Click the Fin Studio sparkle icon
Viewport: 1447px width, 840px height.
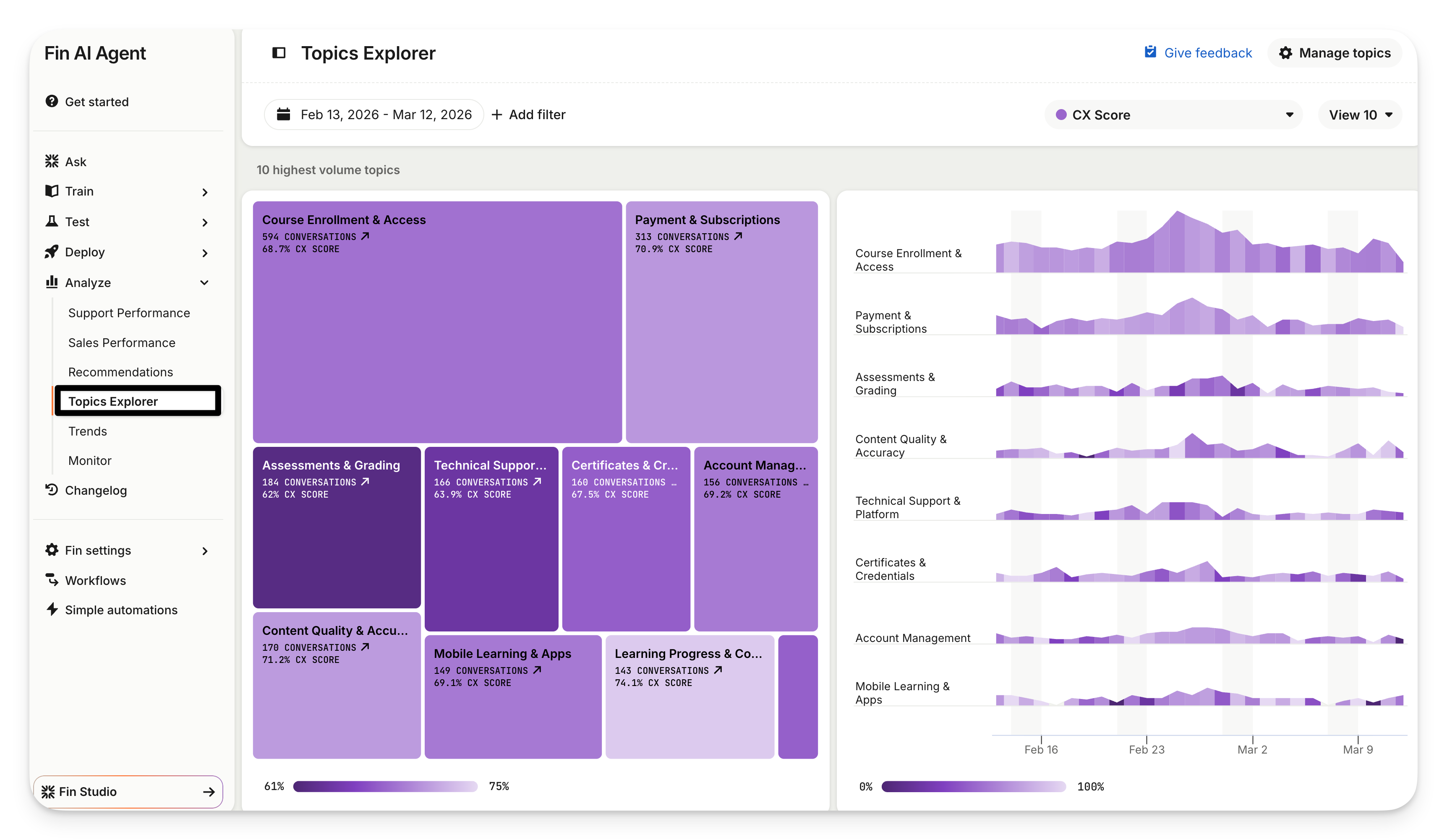(x=48, y=792)
